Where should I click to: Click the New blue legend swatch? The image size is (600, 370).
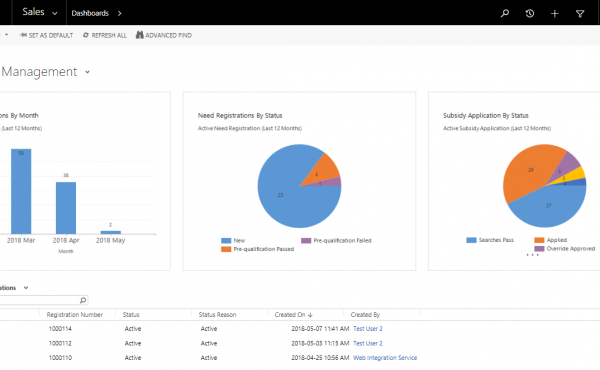226,241
